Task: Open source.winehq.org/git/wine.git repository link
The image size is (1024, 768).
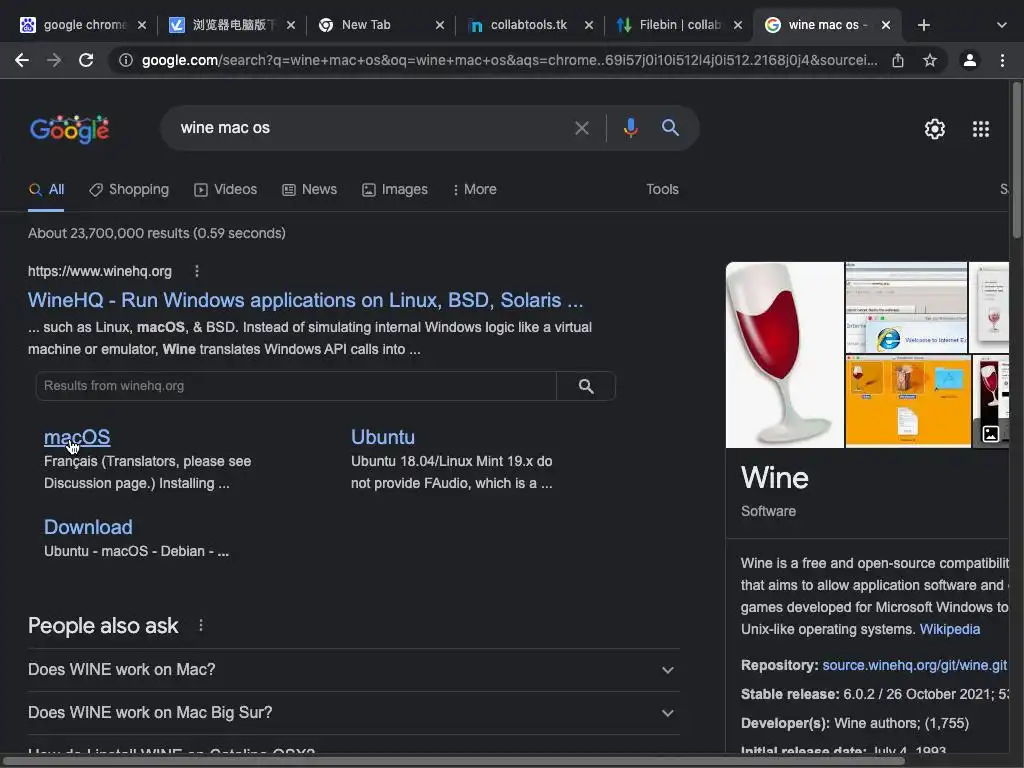Action: tap(914, 665)
